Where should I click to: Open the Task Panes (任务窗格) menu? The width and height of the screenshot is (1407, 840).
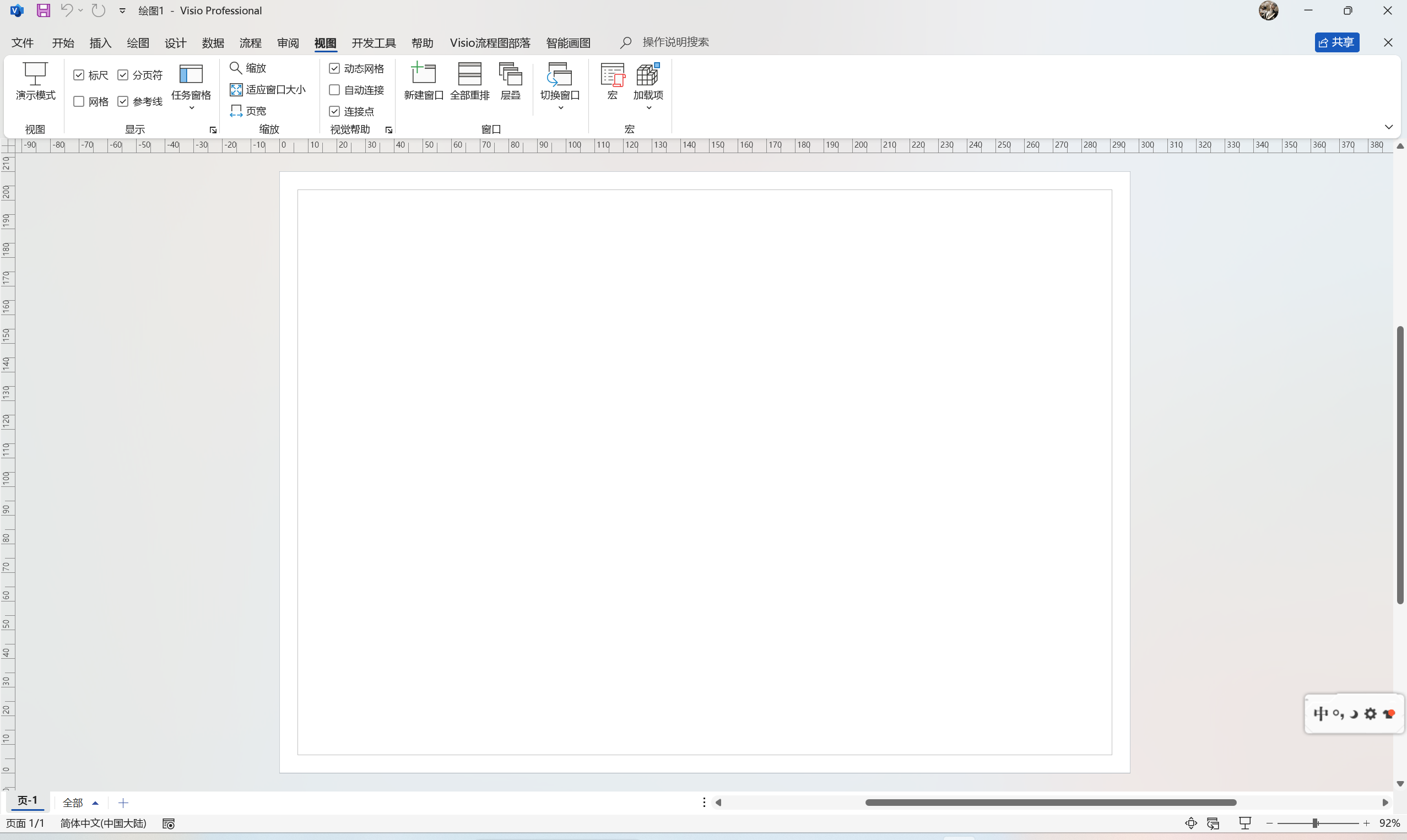191,87
